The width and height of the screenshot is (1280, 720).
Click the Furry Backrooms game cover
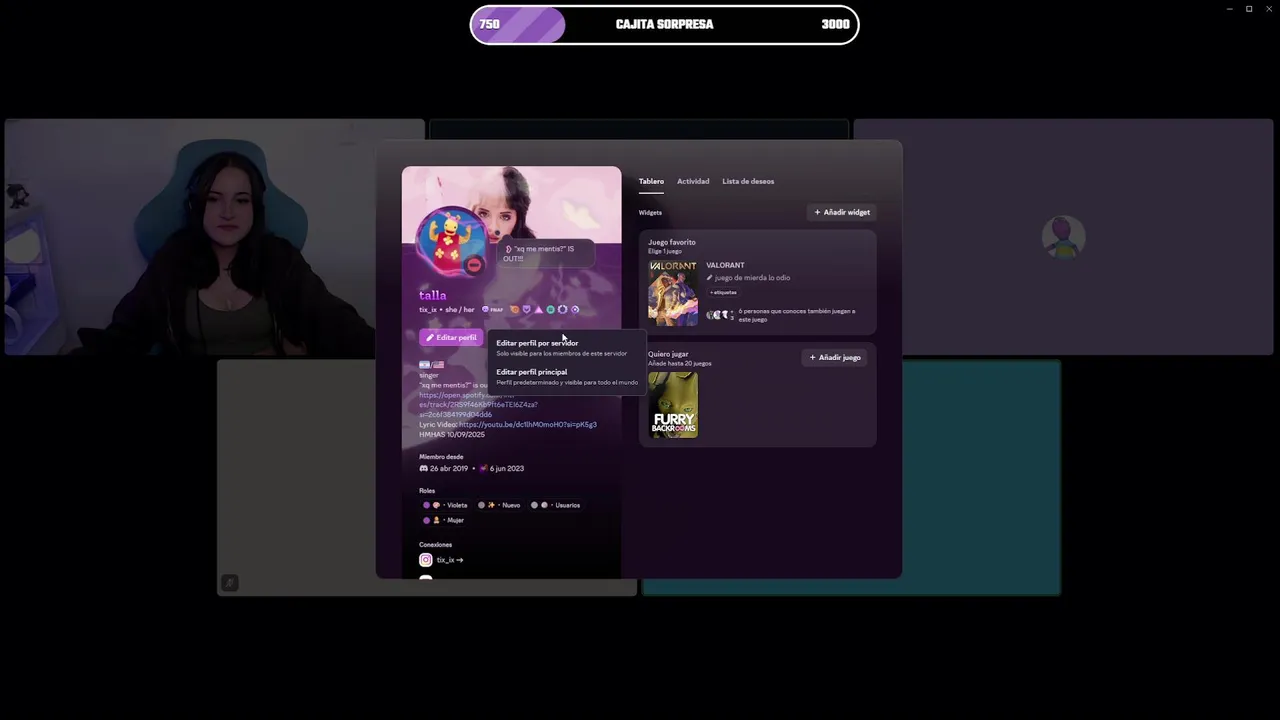(673, 405)
